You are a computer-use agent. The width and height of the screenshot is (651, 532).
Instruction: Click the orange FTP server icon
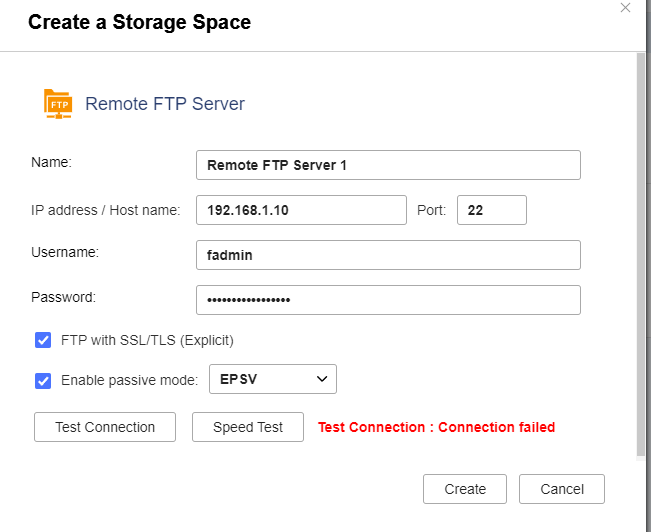[x=58, y=103]
